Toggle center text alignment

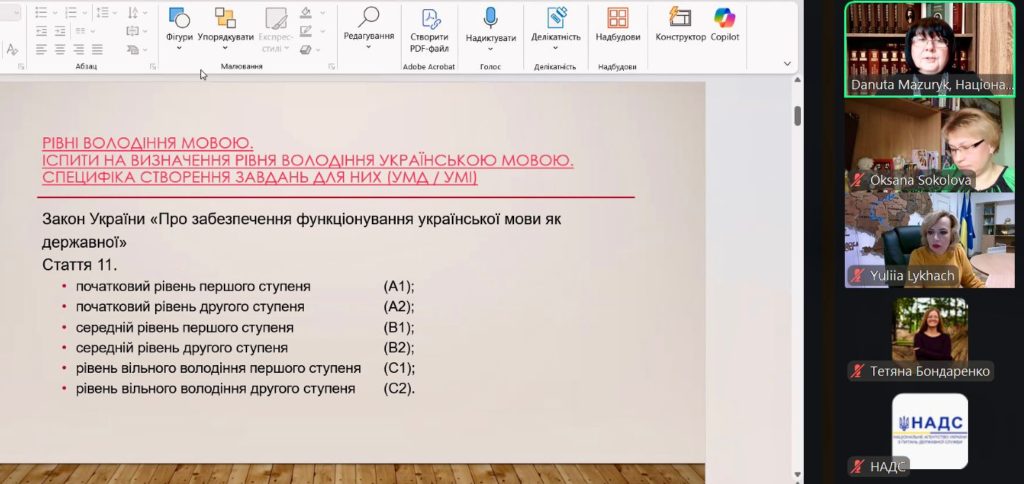(59, 49)
